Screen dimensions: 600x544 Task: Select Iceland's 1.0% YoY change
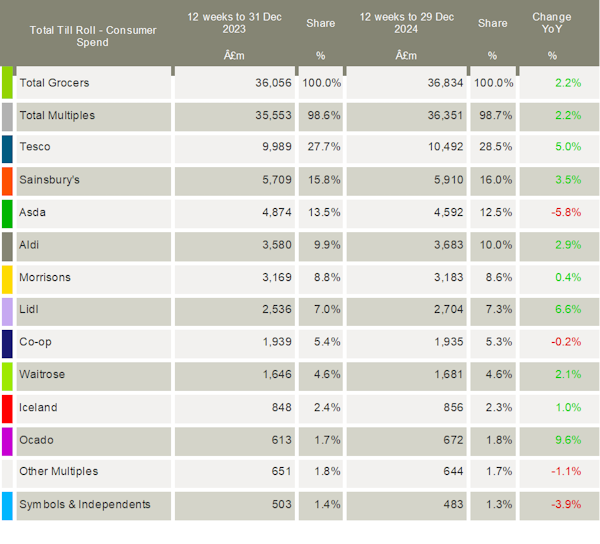tap(568, 407)
